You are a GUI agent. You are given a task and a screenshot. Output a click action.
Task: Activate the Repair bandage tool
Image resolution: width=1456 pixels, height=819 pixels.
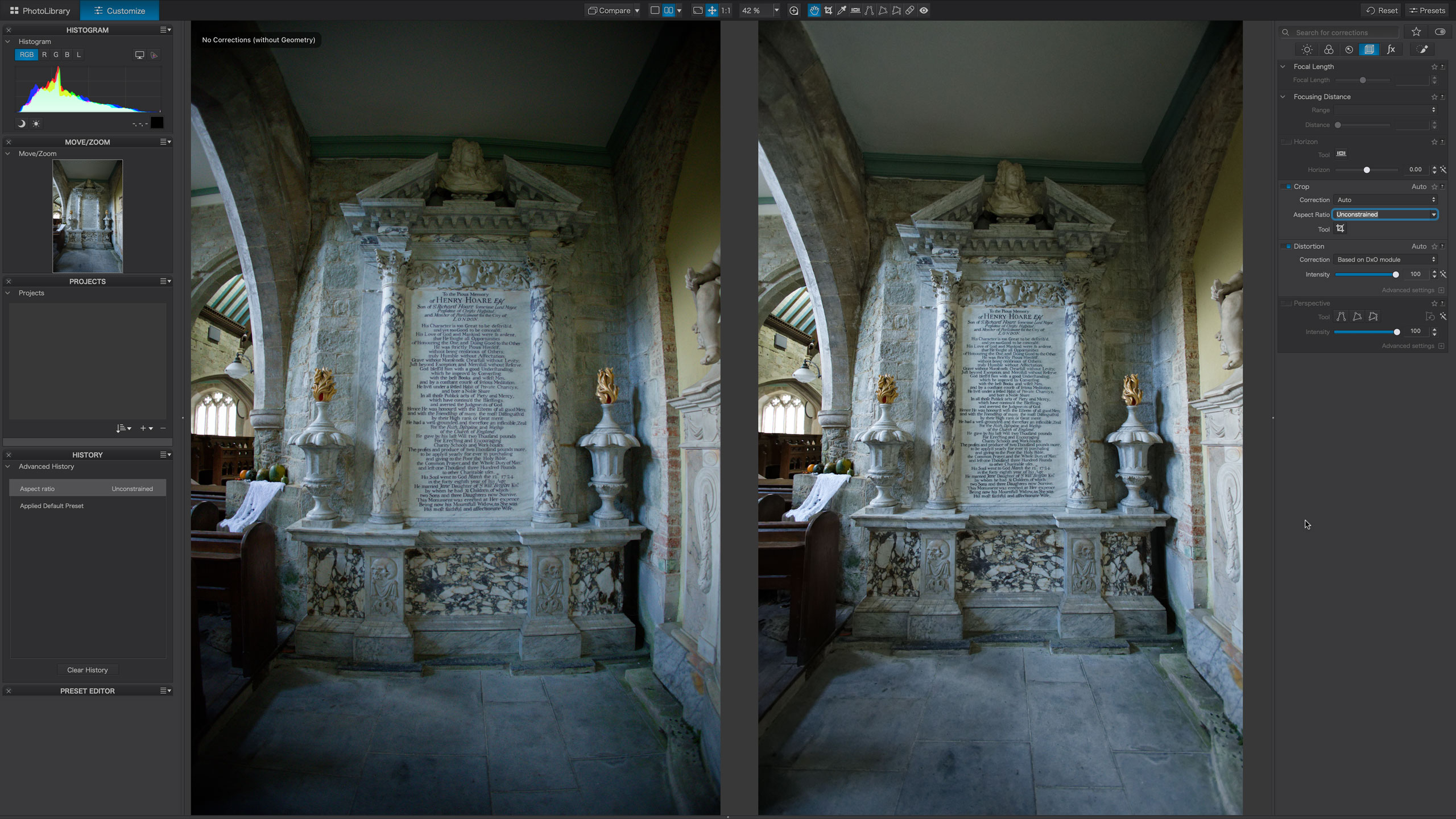click(x=910, y=10)
